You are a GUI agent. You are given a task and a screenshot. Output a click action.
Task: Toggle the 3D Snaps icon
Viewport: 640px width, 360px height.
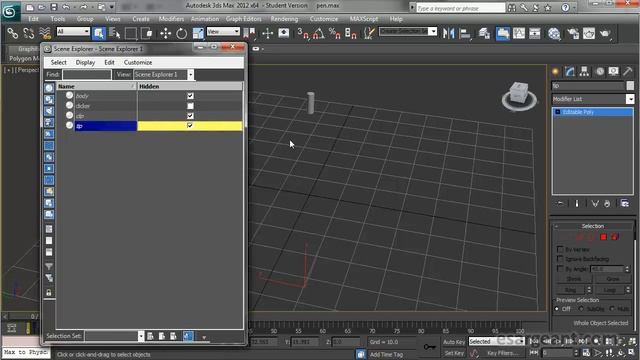[303, 33]
